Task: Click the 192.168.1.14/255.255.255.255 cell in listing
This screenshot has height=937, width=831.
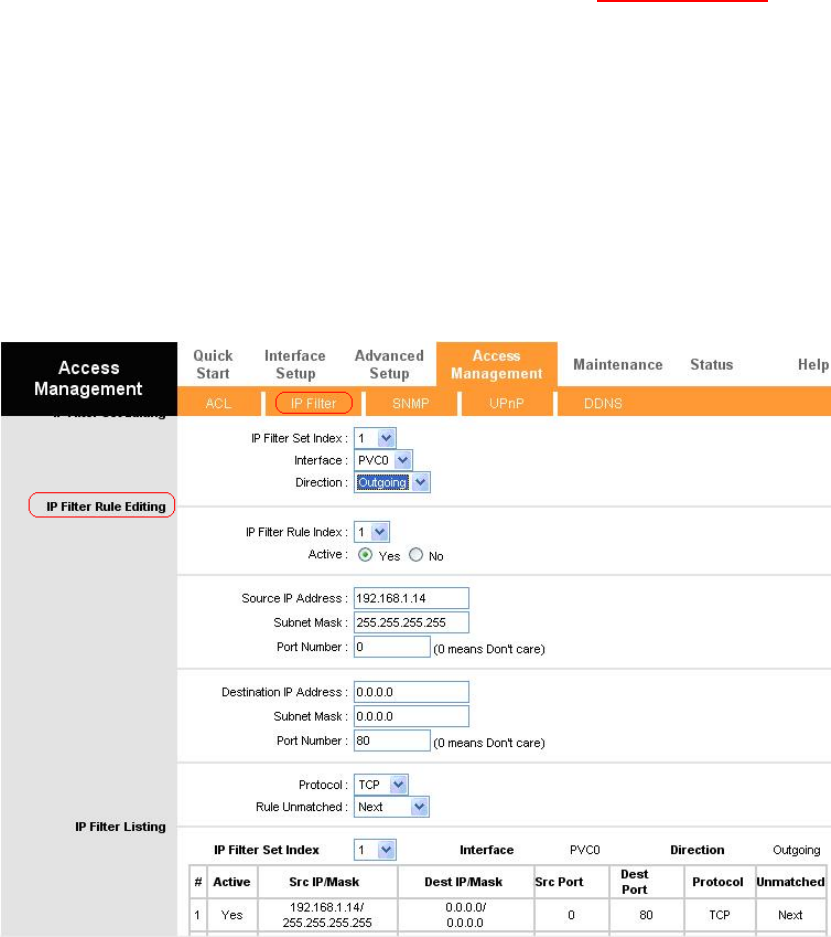Action: (327, 915)
